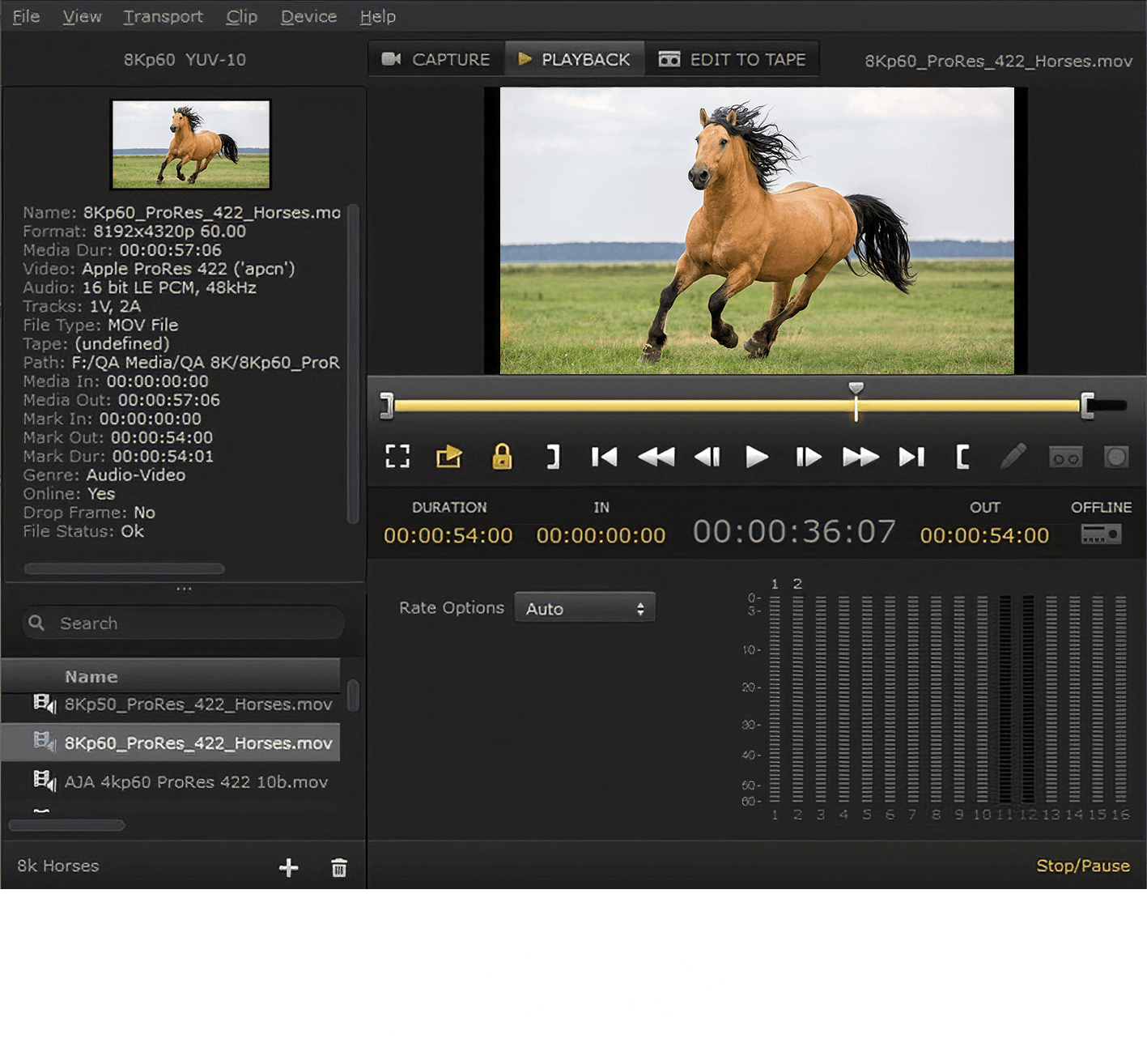Click the rewind button
This screenshot has width=1147, height=1064.
(x=656, y=458)
